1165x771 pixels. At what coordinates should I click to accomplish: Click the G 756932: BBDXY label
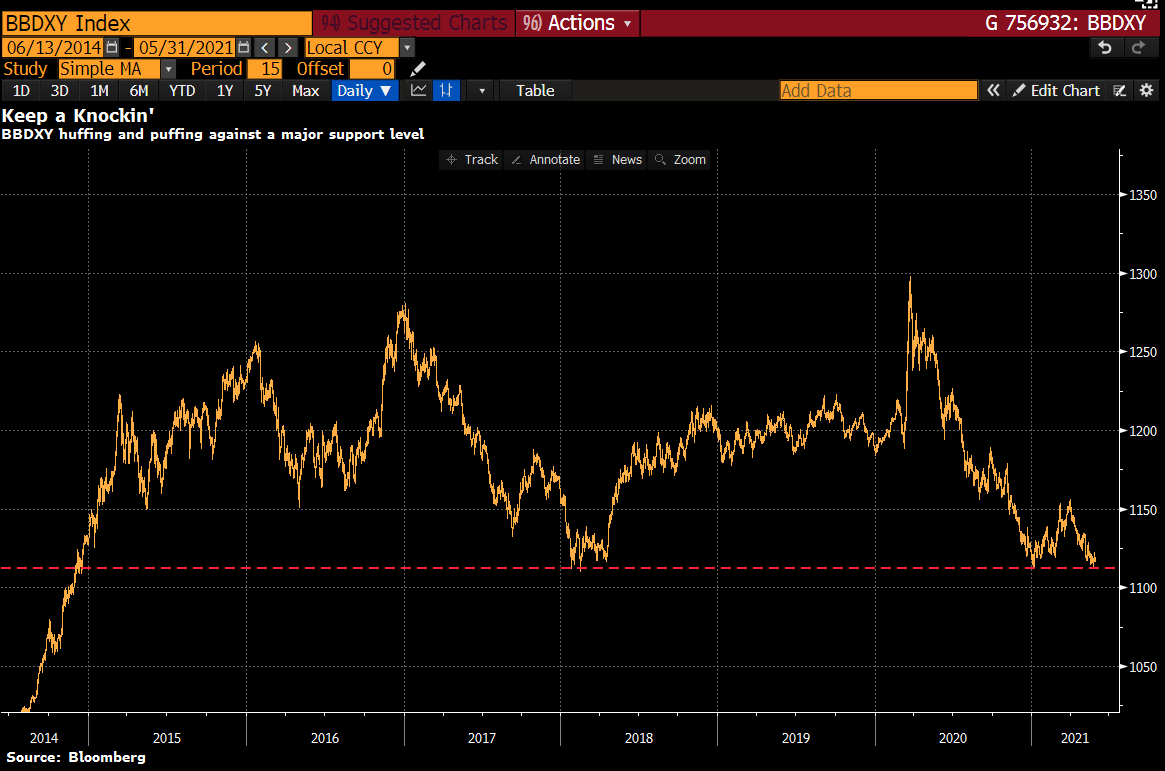(x=1065, y=23)
